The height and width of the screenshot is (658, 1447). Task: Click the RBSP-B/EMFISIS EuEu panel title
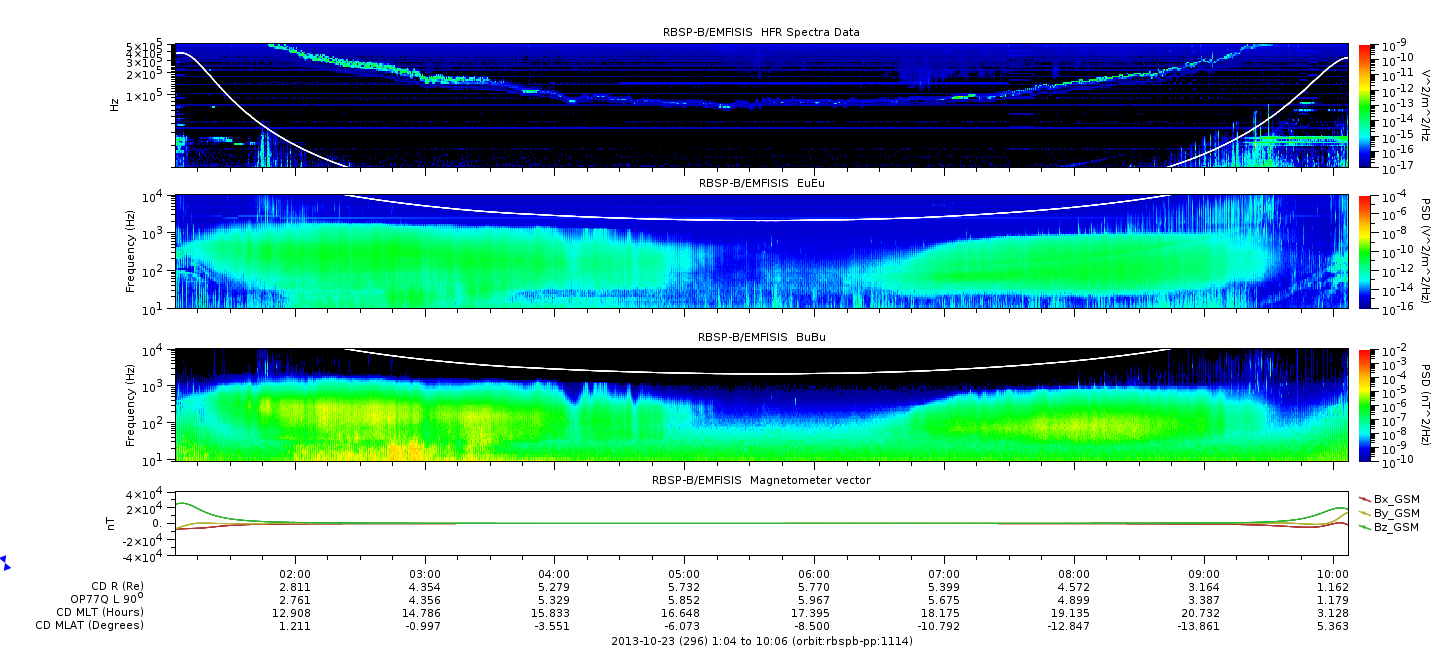761,184
